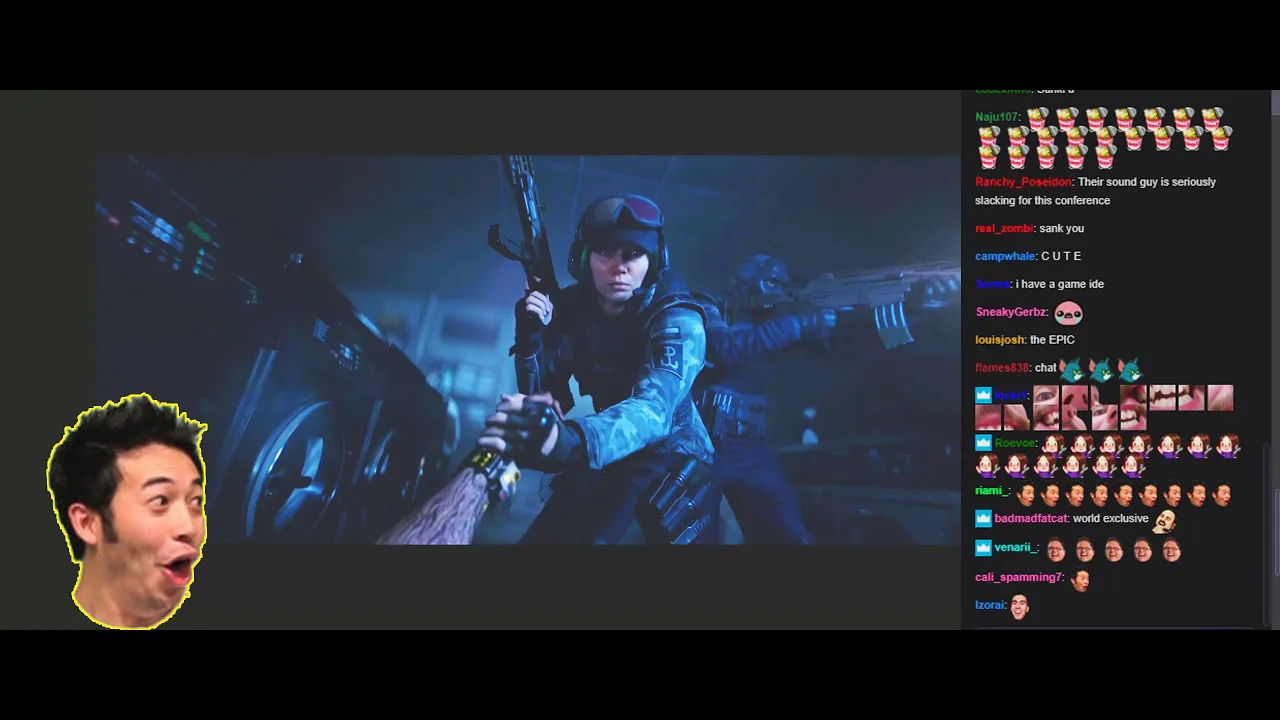Click username real_zombi in chat

[1003, 228]
